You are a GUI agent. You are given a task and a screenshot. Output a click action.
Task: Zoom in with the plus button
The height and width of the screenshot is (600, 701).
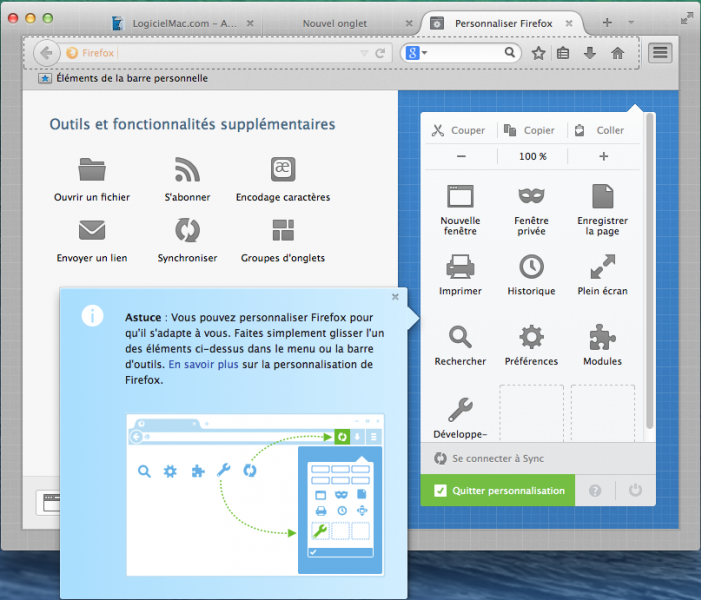pos(604,156)
